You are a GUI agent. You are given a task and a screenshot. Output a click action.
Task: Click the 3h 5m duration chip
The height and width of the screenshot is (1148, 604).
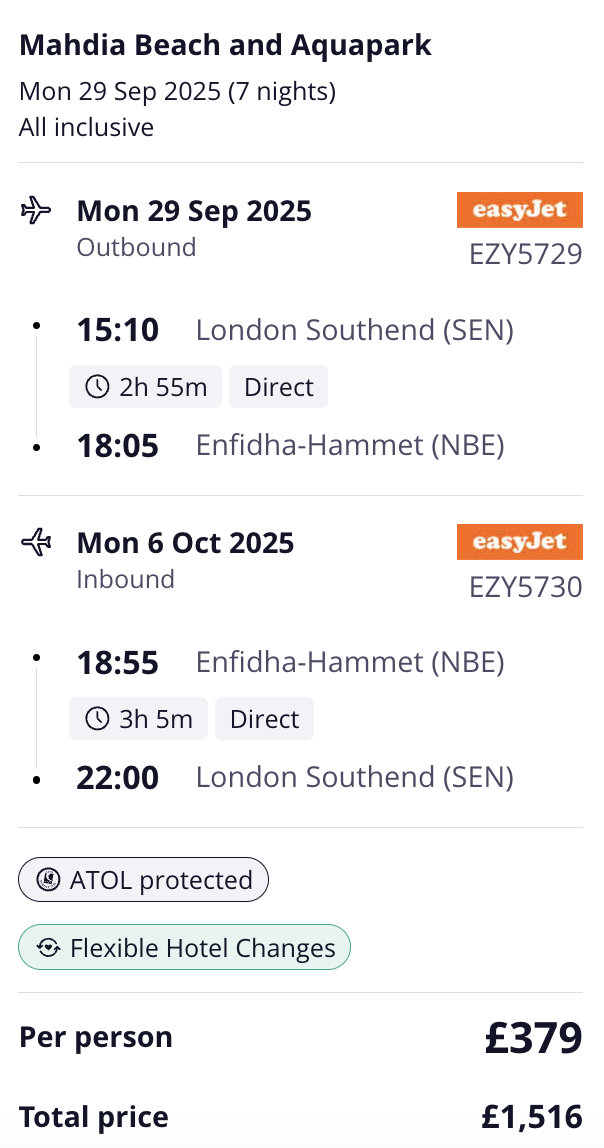(x=138, y=719)
